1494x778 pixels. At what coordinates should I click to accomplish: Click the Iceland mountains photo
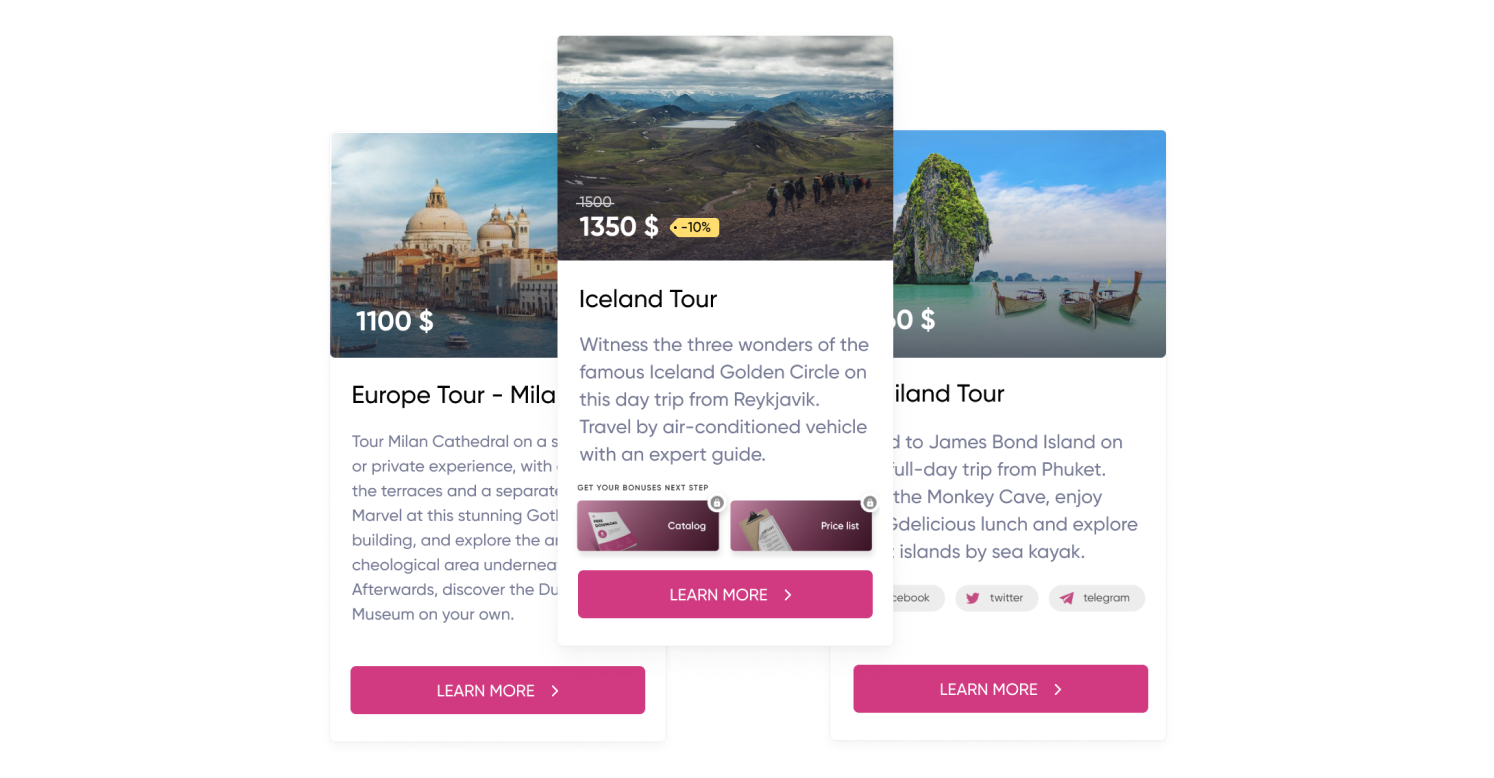(725, 148)
